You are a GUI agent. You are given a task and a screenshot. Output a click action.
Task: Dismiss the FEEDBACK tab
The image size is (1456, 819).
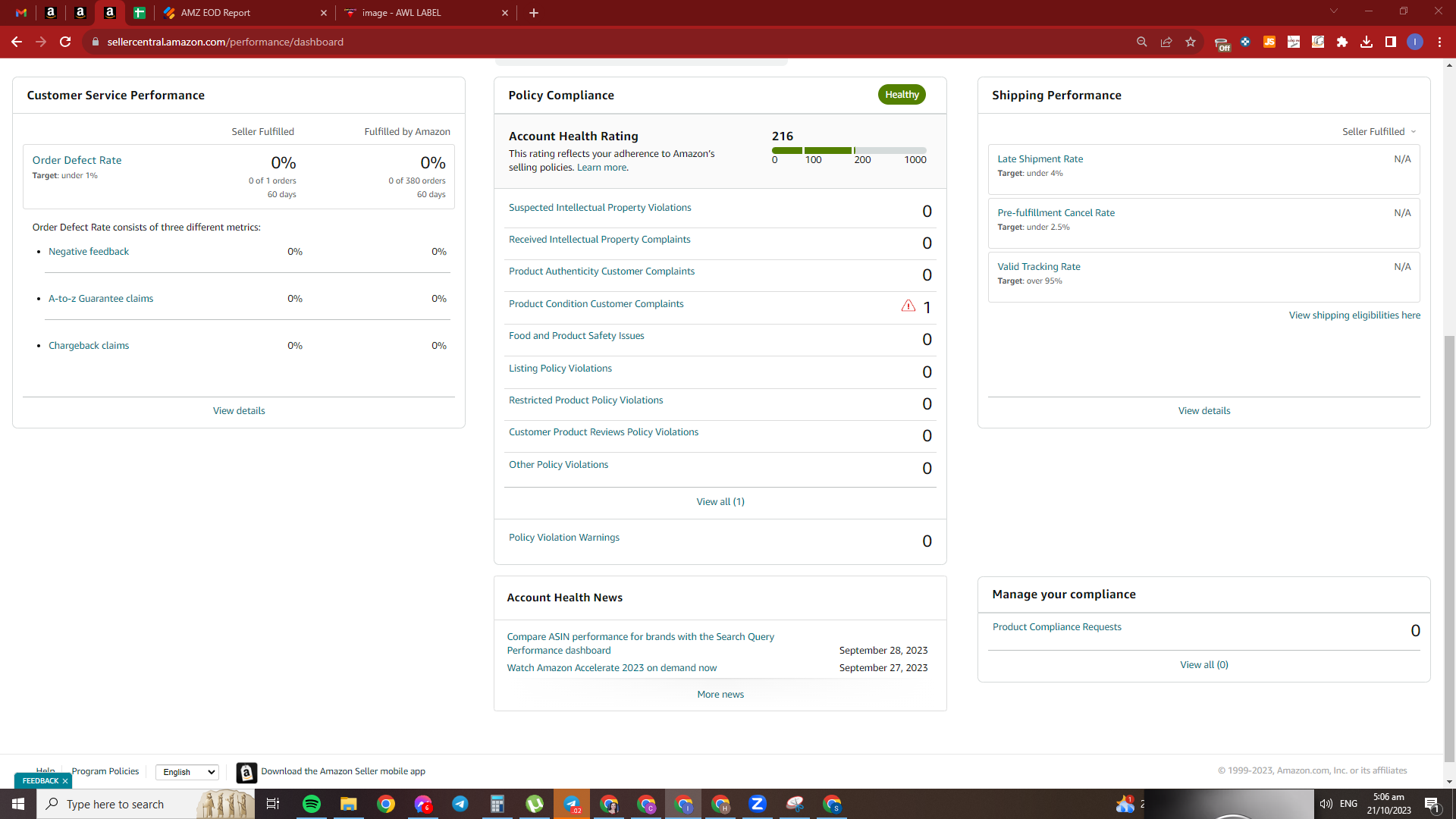pyautogui.click(x=65, y=781)
